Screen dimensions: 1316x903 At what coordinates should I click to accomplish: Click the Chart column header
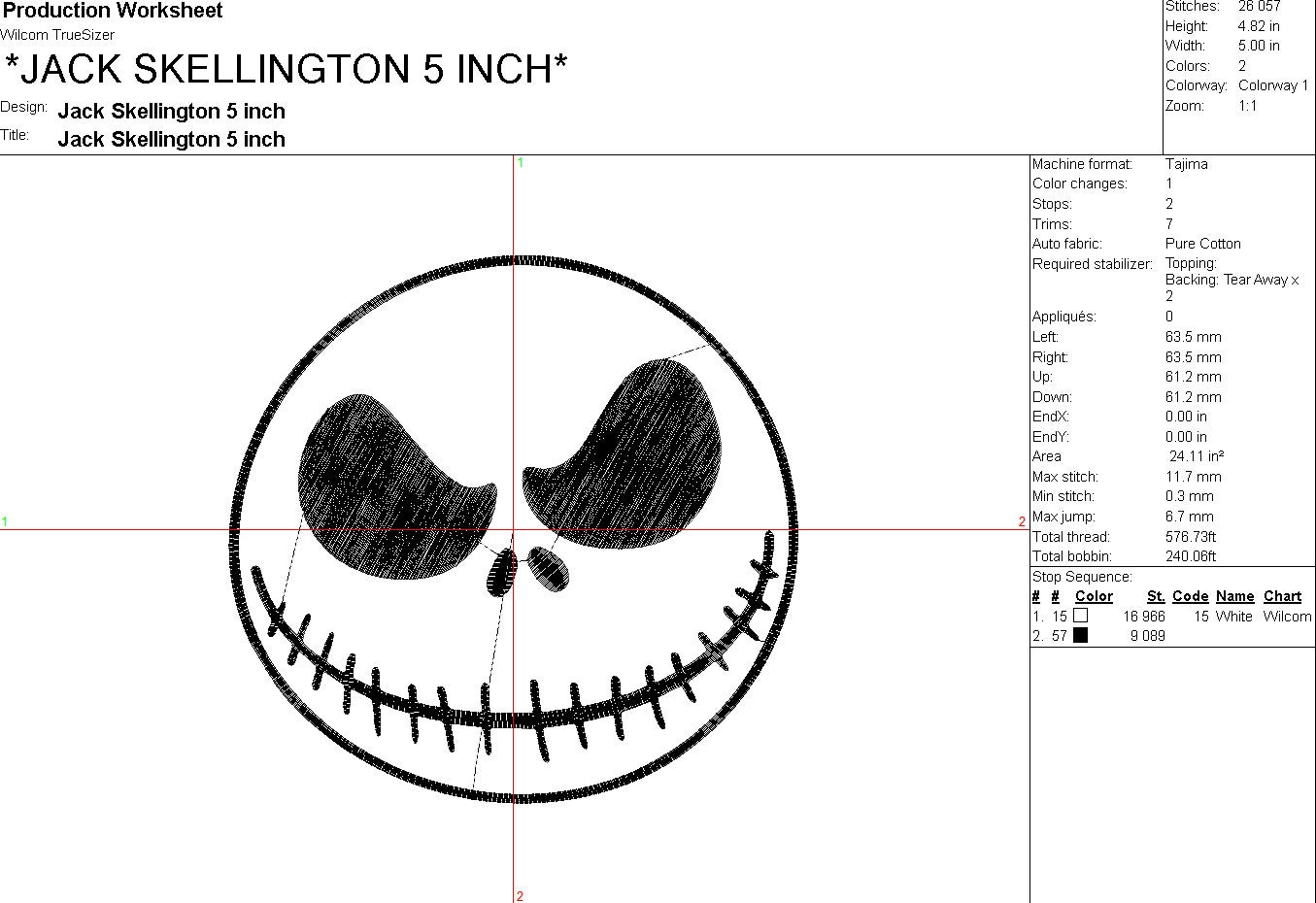(1282, 595)
